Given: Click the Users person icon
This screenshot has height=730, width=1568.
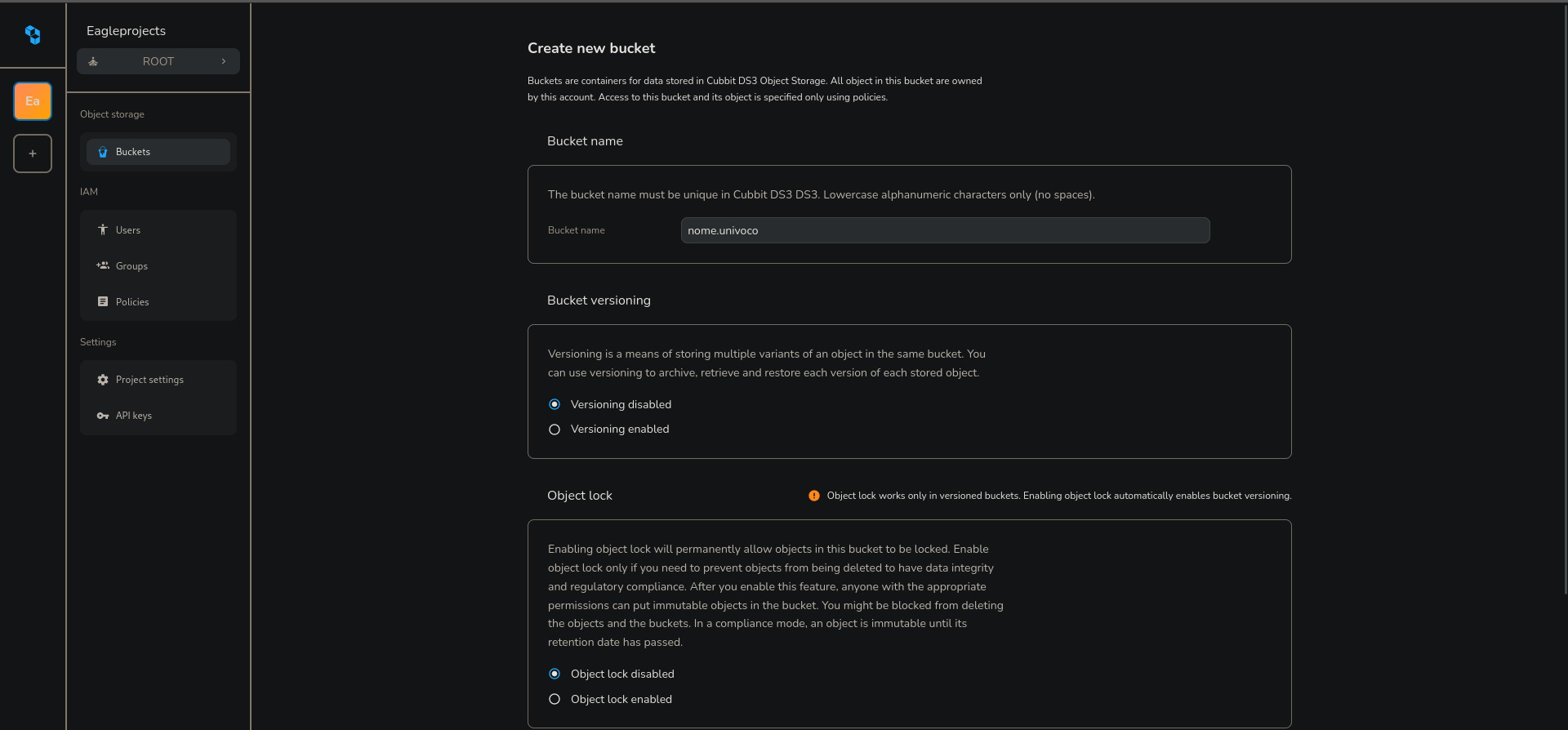Looking at the screenshot, I should (x=103, y=230).
